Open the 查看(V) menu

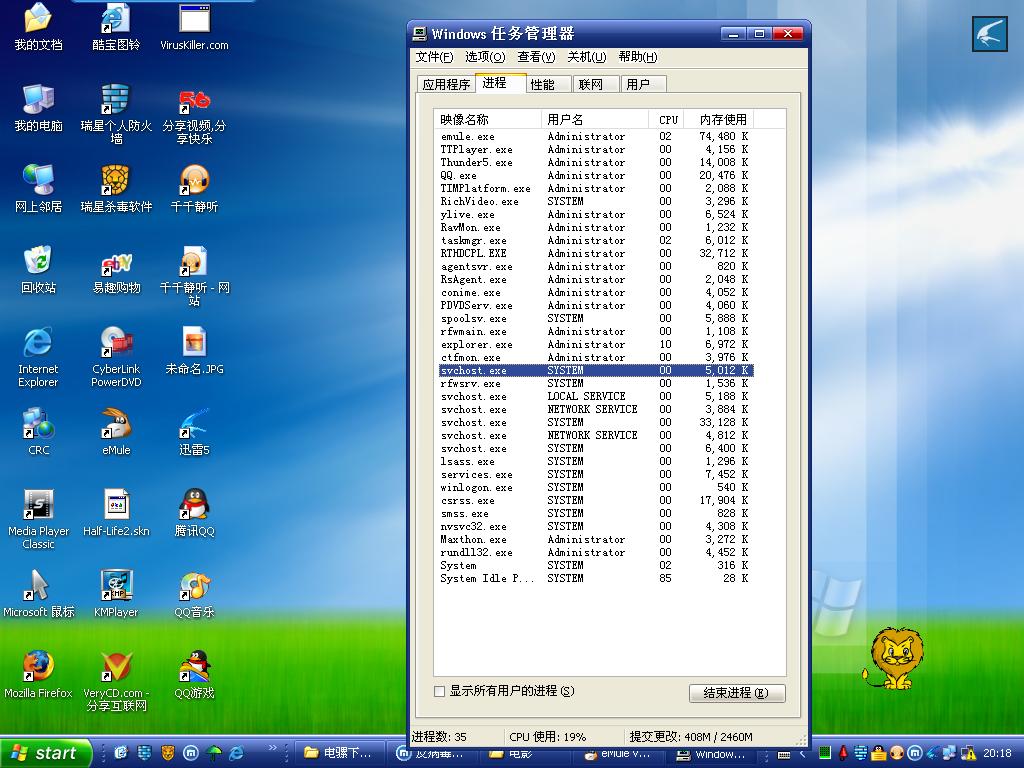click(x=536, y=57)
